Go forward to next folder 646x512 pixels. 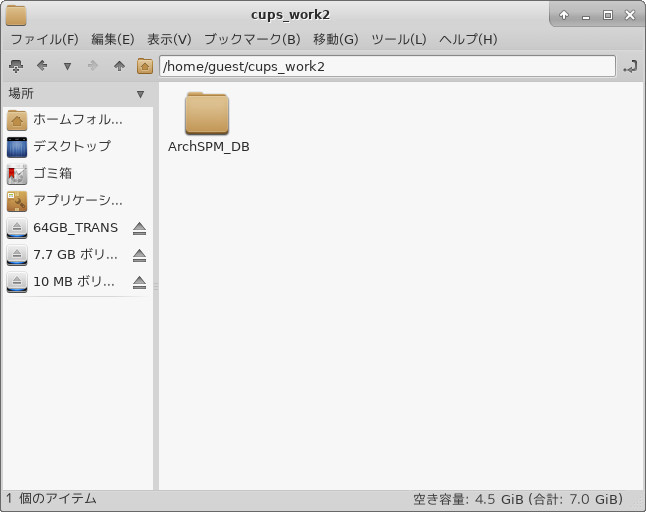tap(93, 65)
